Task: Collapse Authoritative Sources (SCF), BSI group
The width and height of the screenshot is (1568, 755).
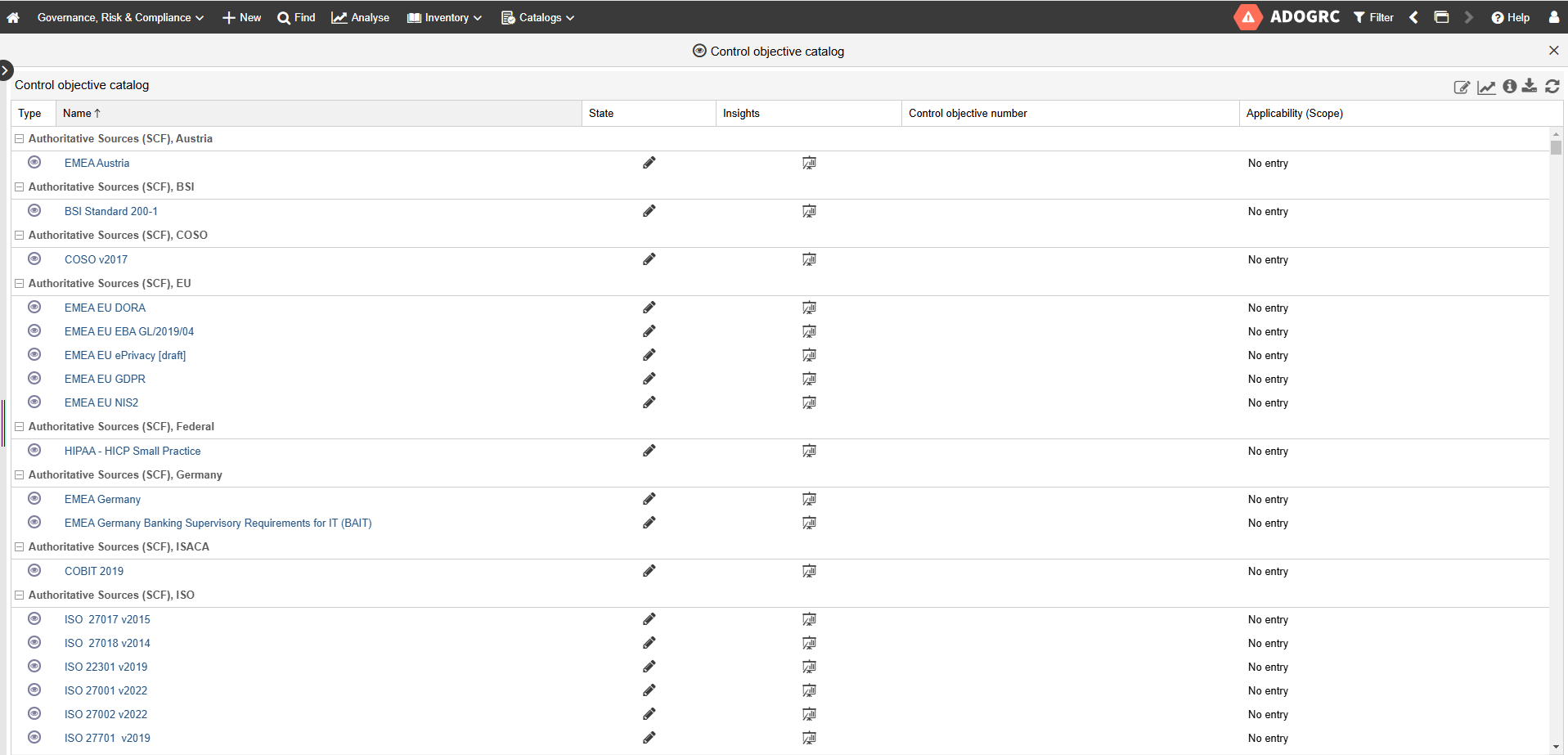Action: coord(19,187)
